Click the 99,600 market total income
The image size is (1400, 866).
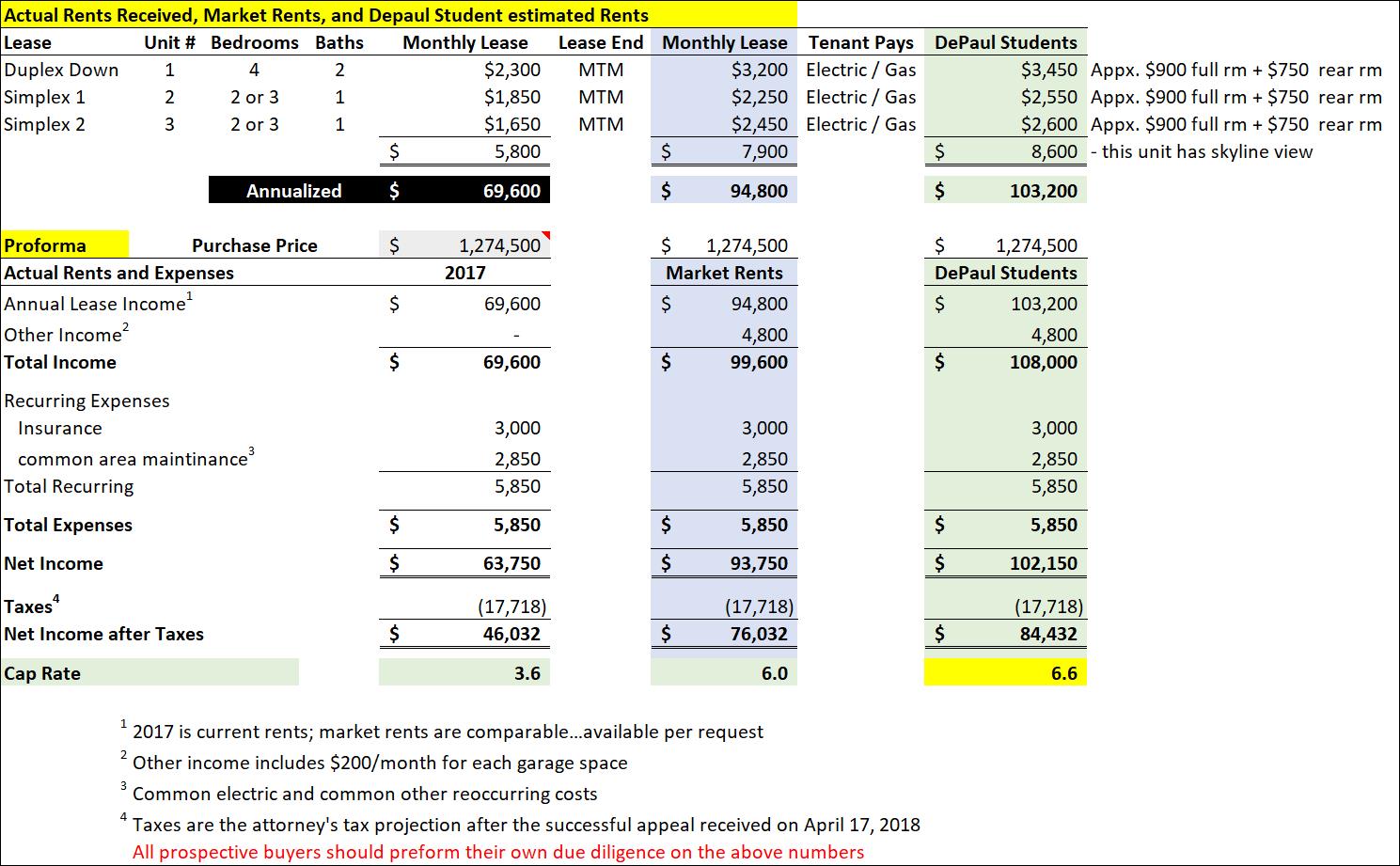759,362
